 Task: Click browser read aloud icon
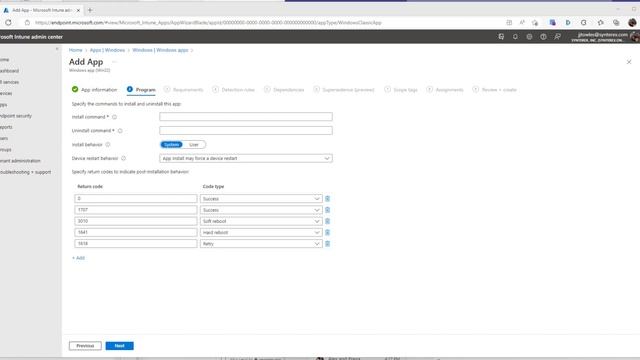(522, 23)
